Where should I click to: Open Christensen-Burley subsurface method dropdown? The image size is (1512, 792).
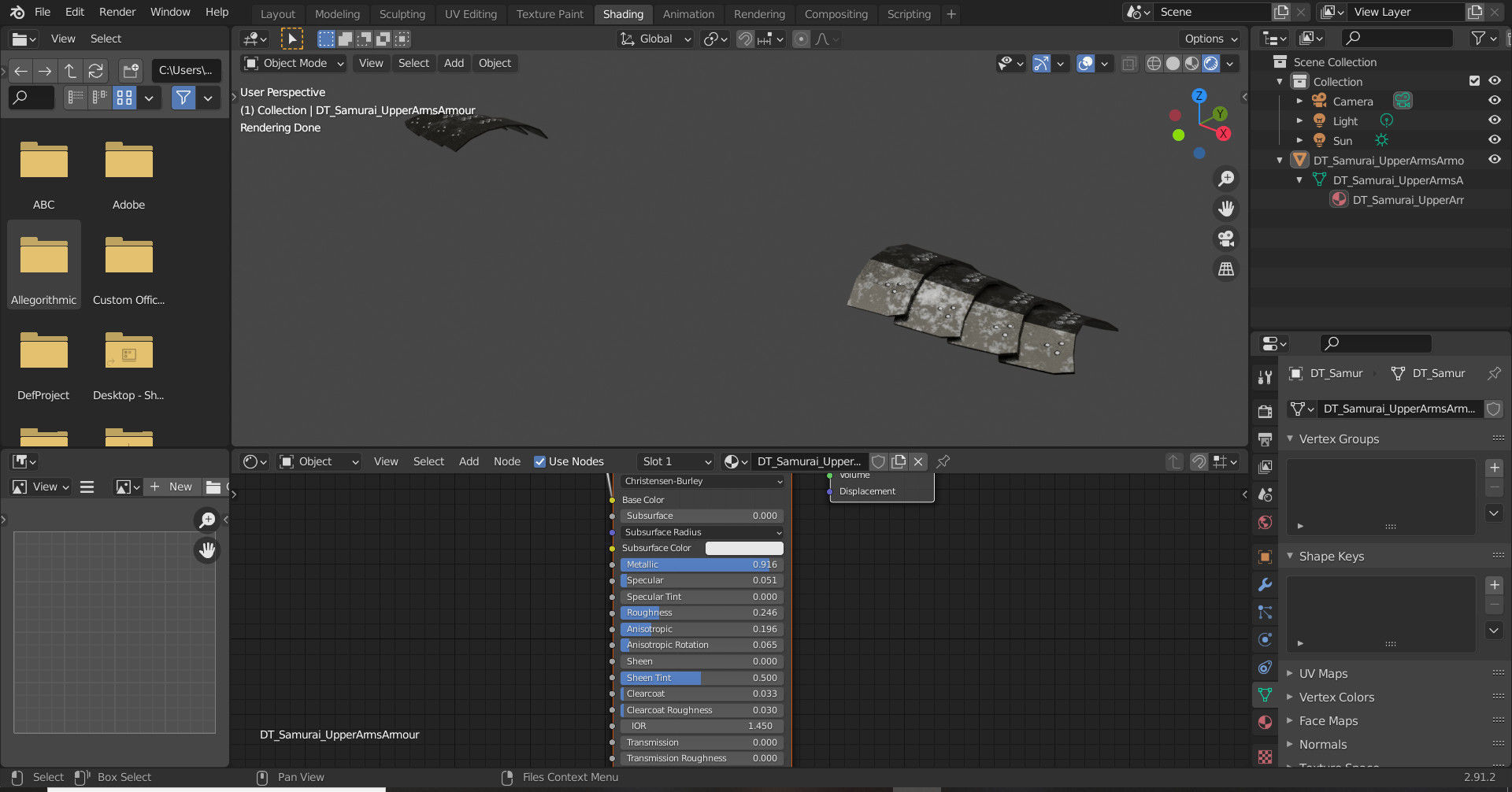(x=702, y=481)
